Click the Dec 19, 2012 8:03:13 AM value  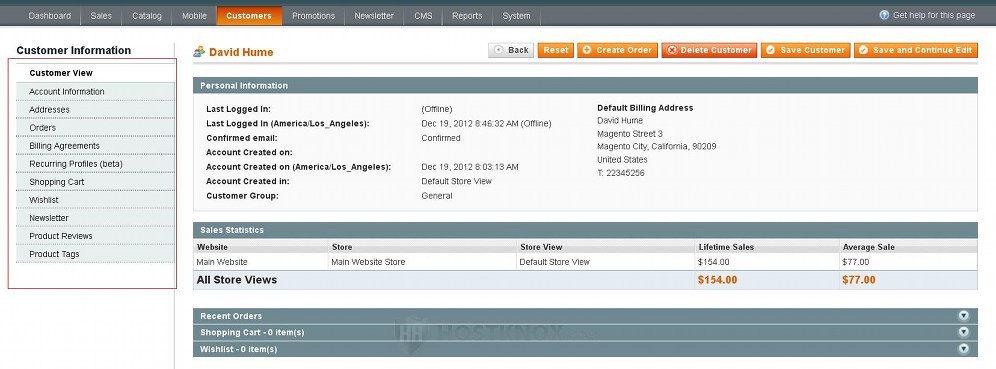coord(470,167)
